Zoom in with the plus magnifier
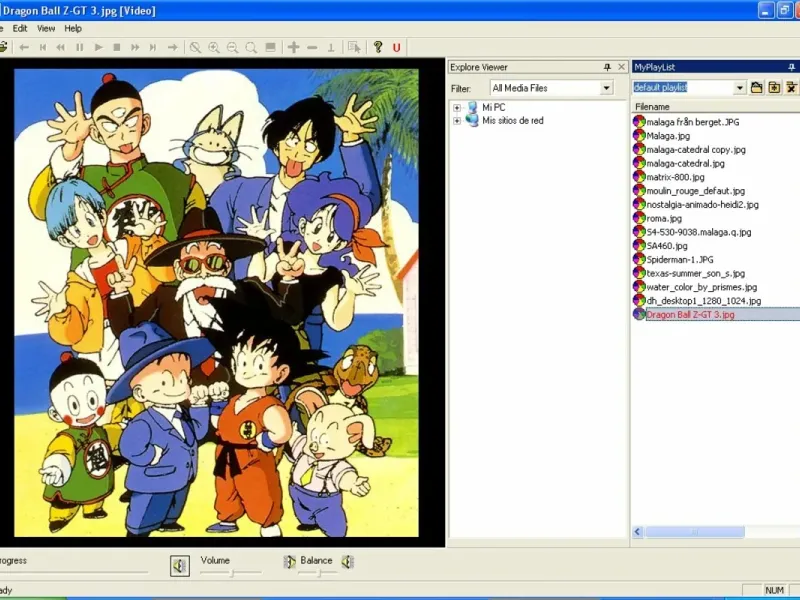 coord(214,47)
